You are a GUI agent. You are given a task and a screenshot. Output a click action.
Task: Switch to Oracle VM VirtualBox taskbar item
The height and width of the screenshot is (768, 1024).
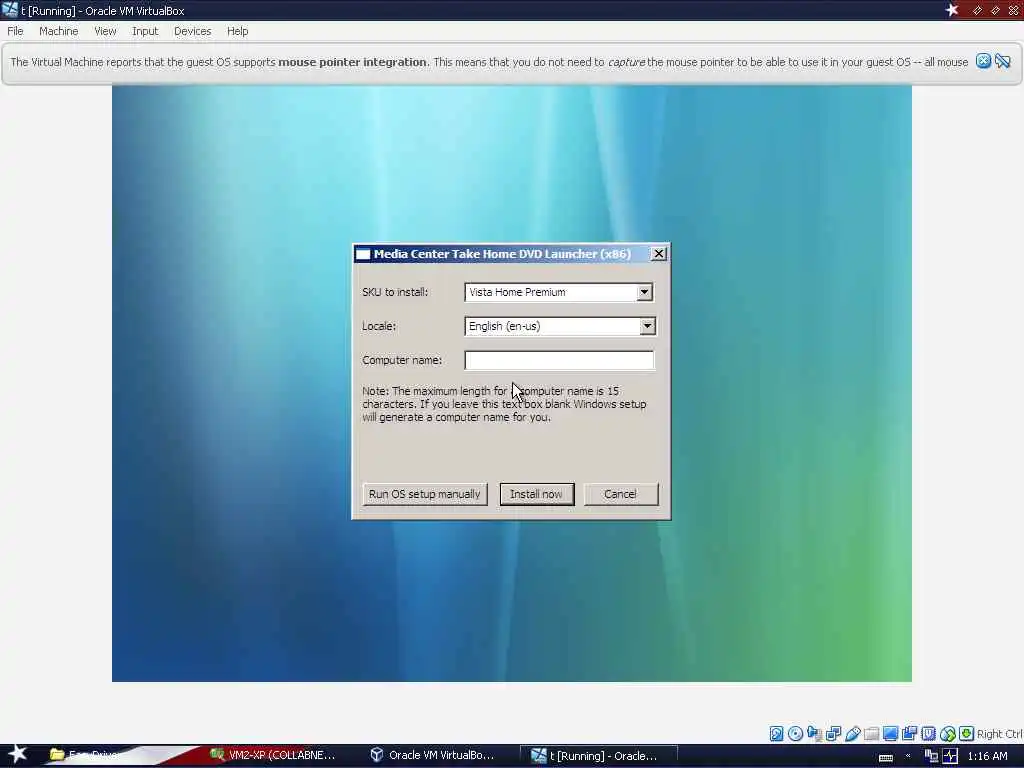(432, 755)
